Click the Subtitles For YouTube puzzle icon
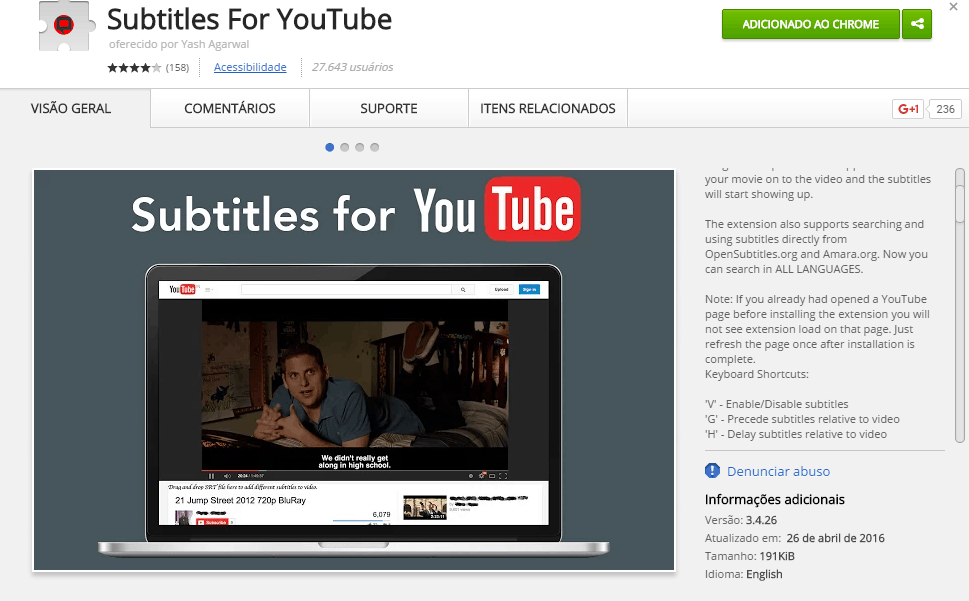This screenshot has width=969, height=601. pyautogui.click(x=66, y=27)
